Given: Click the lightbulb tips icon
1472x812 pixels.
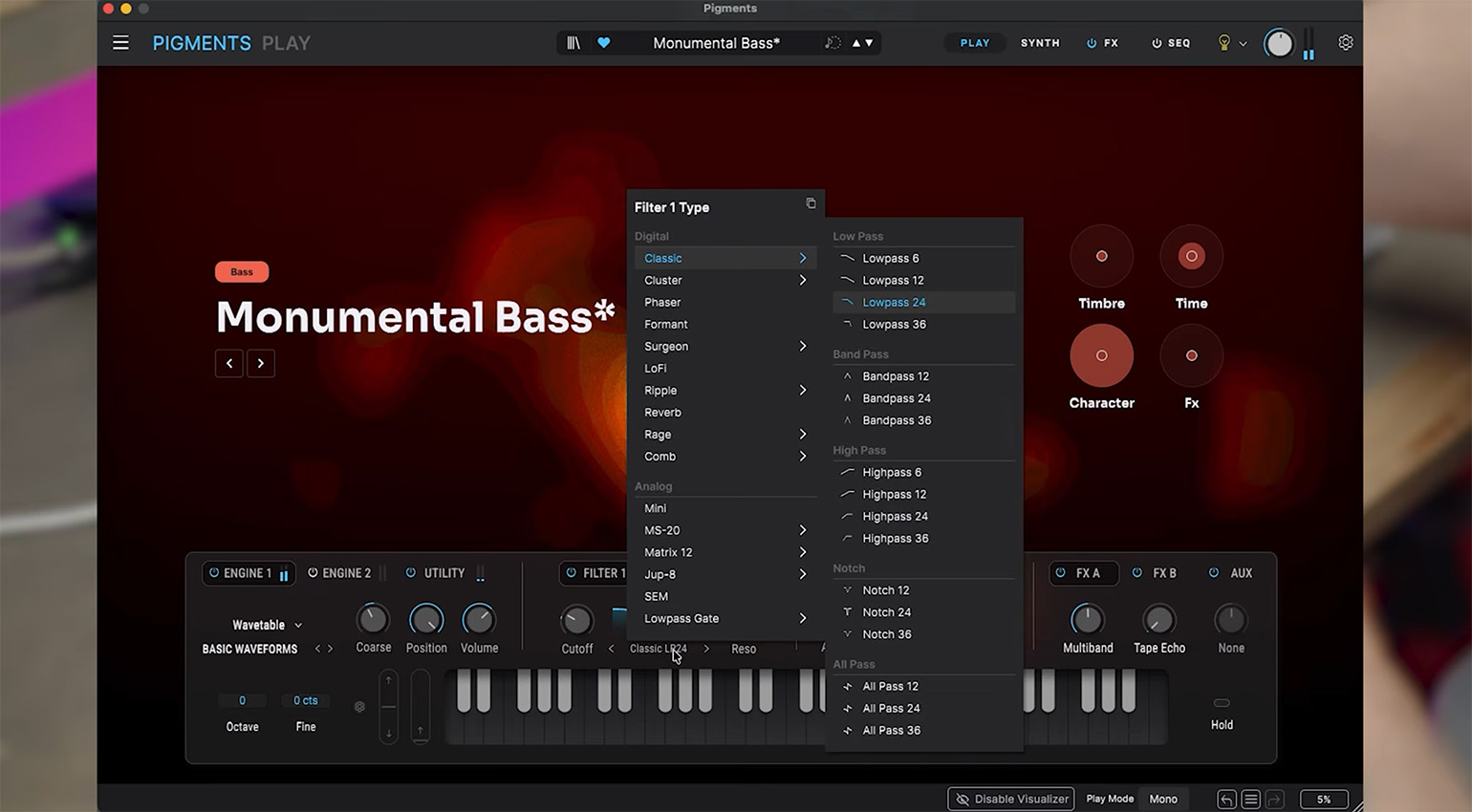Looking at the screenshot, I should pos(1223,43).
